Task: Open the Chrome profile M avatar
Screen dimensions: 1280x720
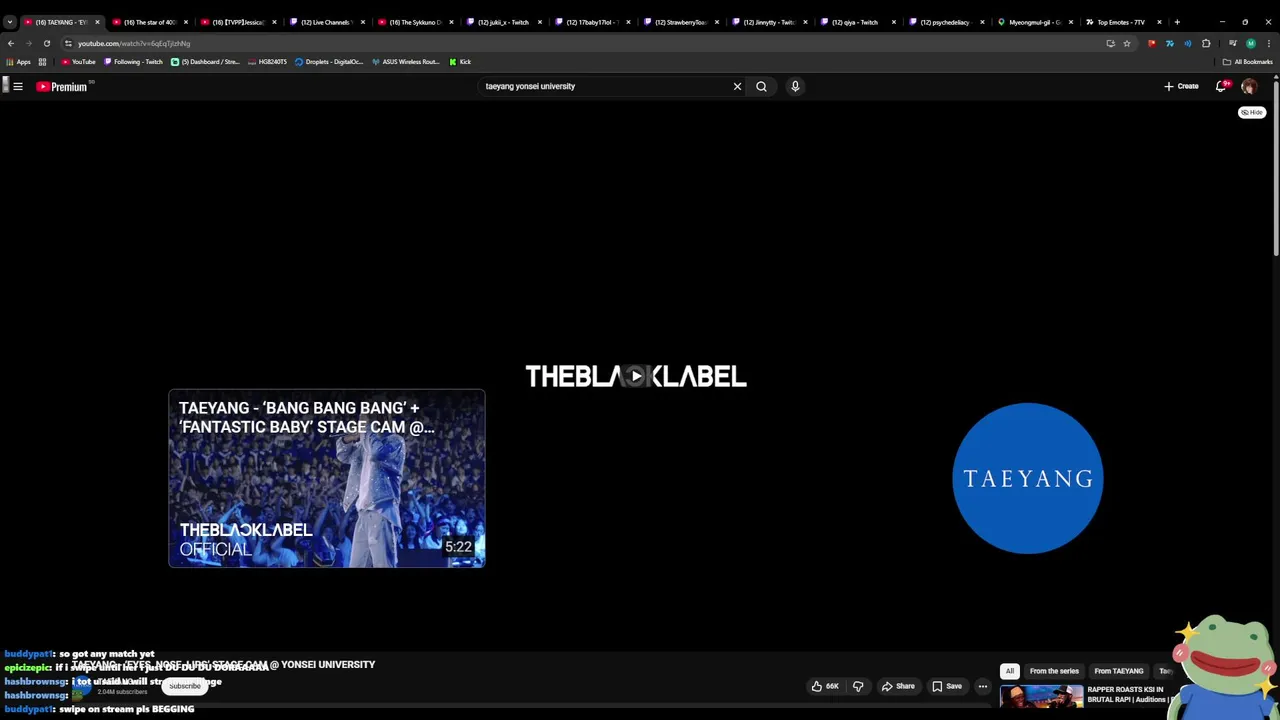Action: pos(1251,43)
